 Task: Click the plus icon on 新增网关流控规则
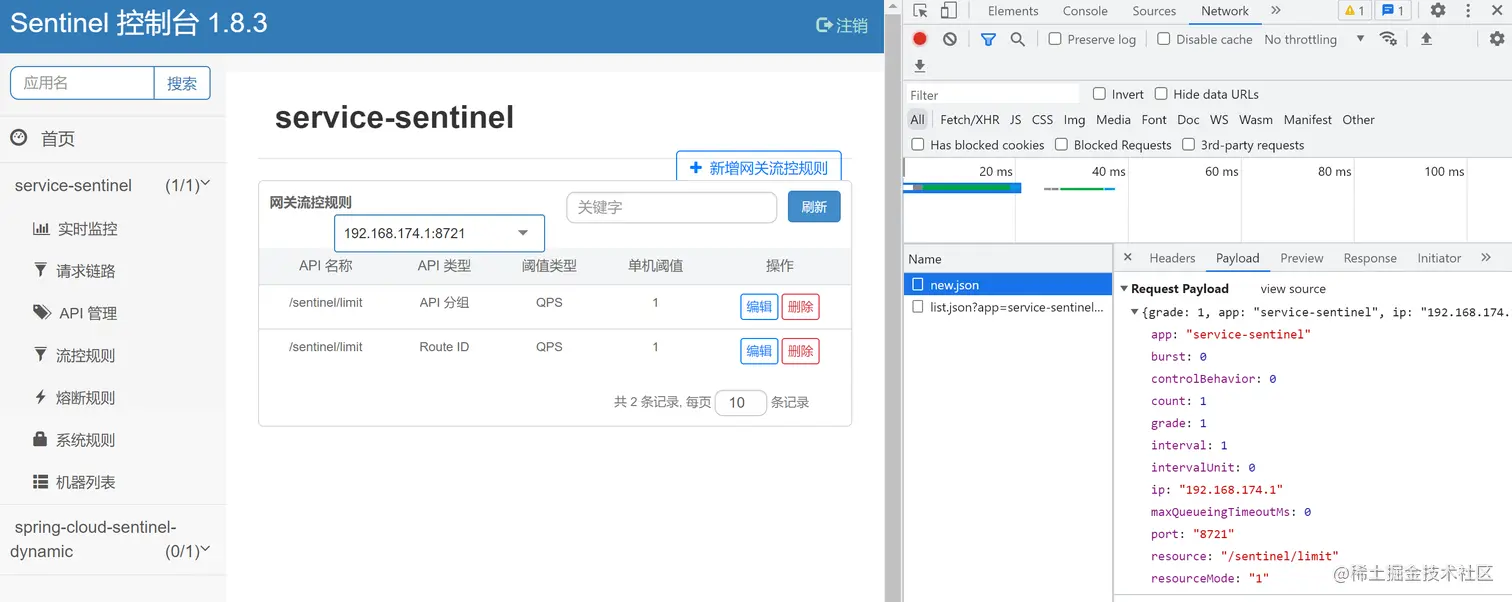(x=696, y=168)
